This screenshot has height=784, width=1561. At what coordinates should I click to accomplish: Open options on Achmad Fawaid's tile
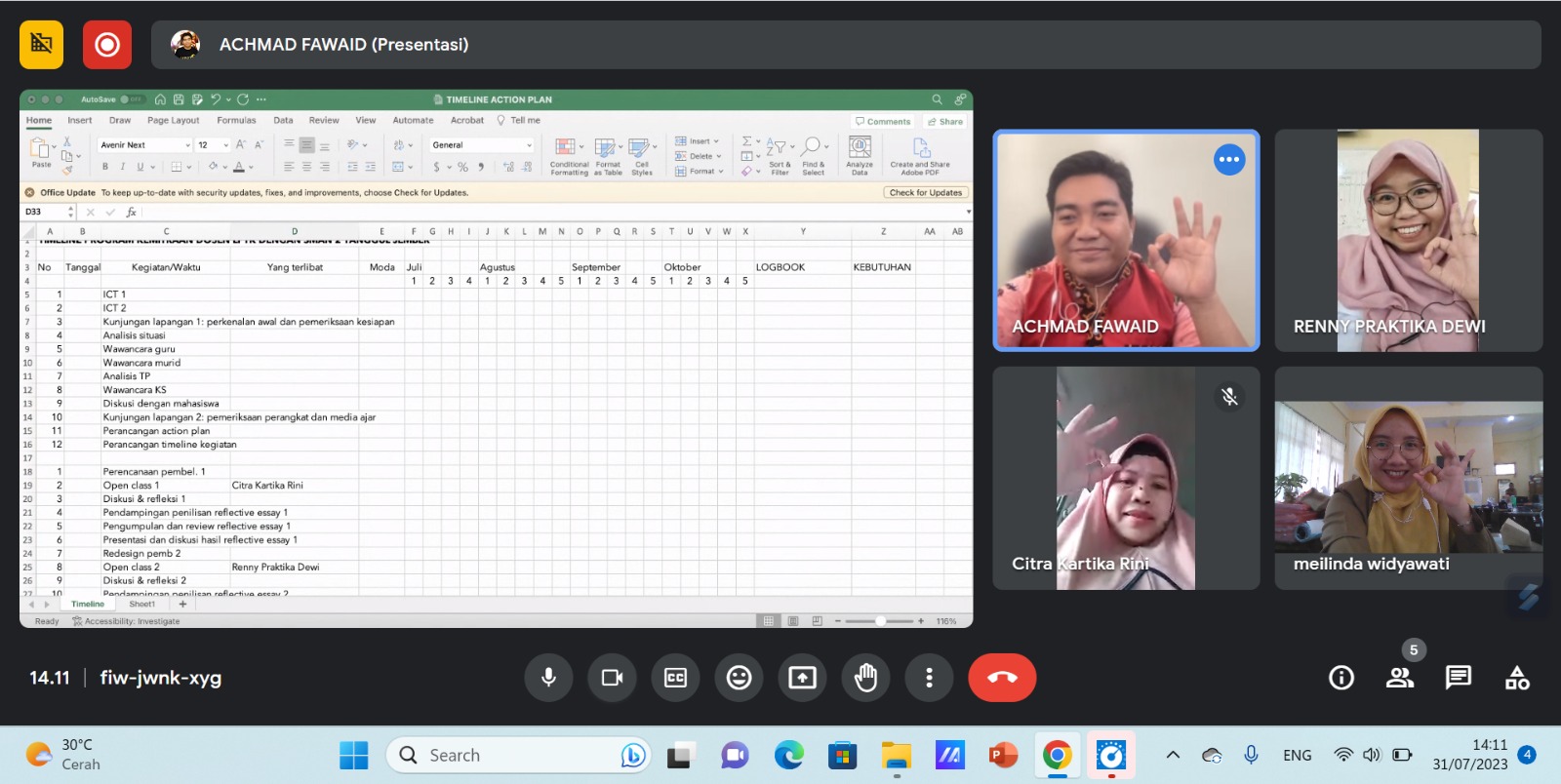point(1229,159)
